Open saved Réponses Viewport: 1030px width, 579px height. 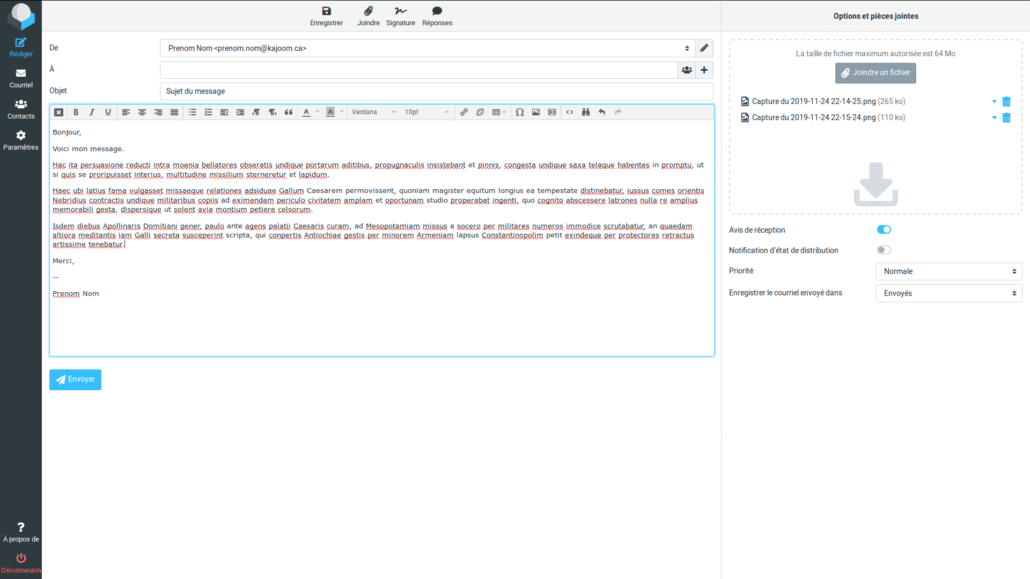point(437,16)
